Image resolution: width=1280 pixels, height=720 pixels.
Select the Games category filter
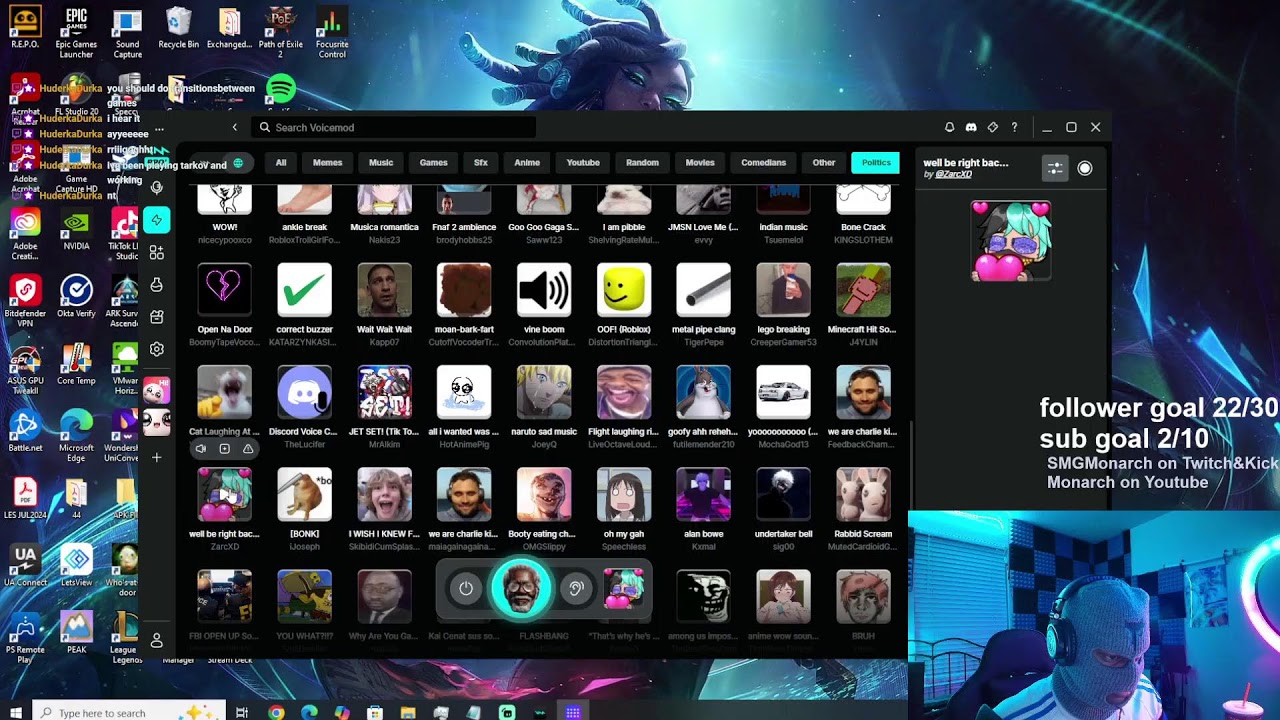click(x=433, y=163)
